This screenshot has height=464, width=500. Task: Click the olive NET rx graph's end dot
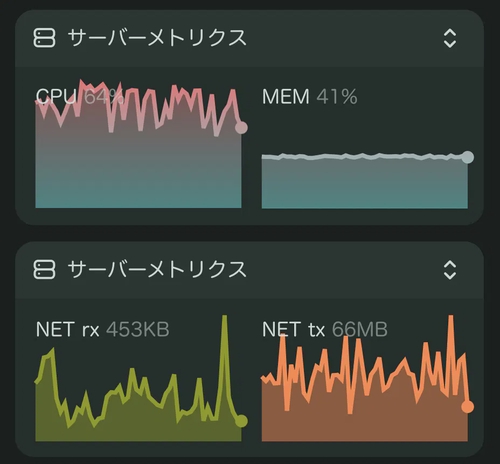pyautogui.click(x=241, y=421)
